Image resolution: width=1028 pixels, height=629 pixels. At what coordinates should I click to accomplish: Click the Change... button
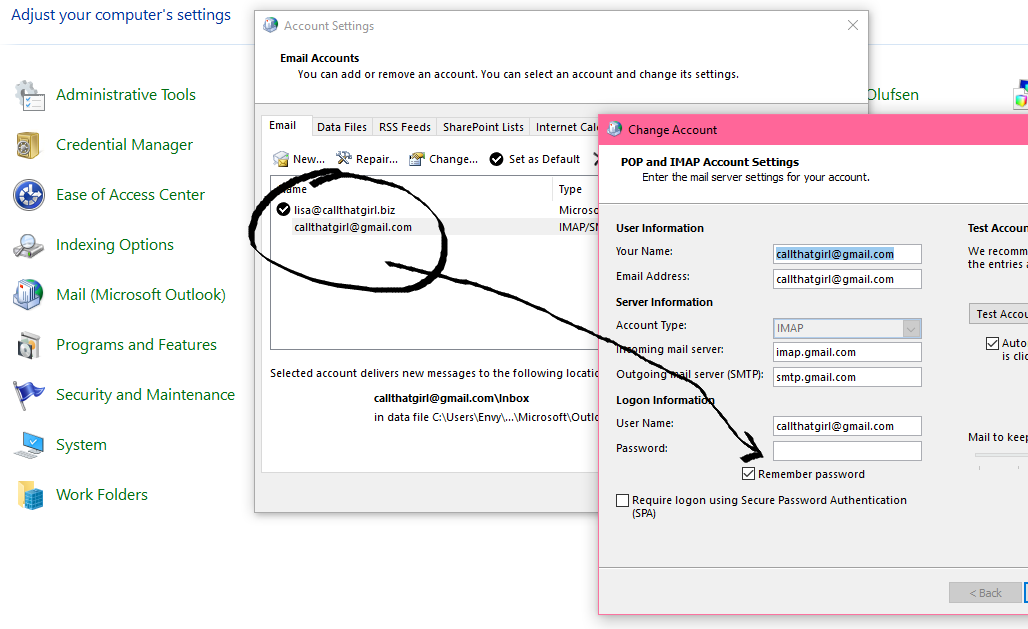tap(444, 159)
